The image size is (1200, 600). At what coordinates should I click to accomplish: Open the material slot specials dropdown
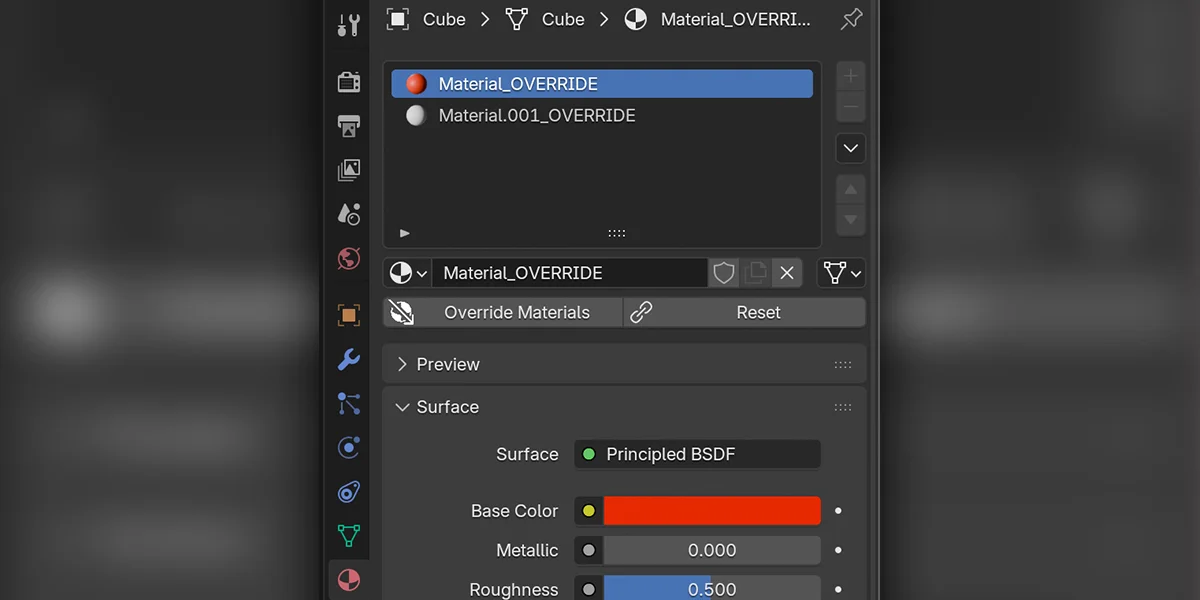(x=850, y=148)
